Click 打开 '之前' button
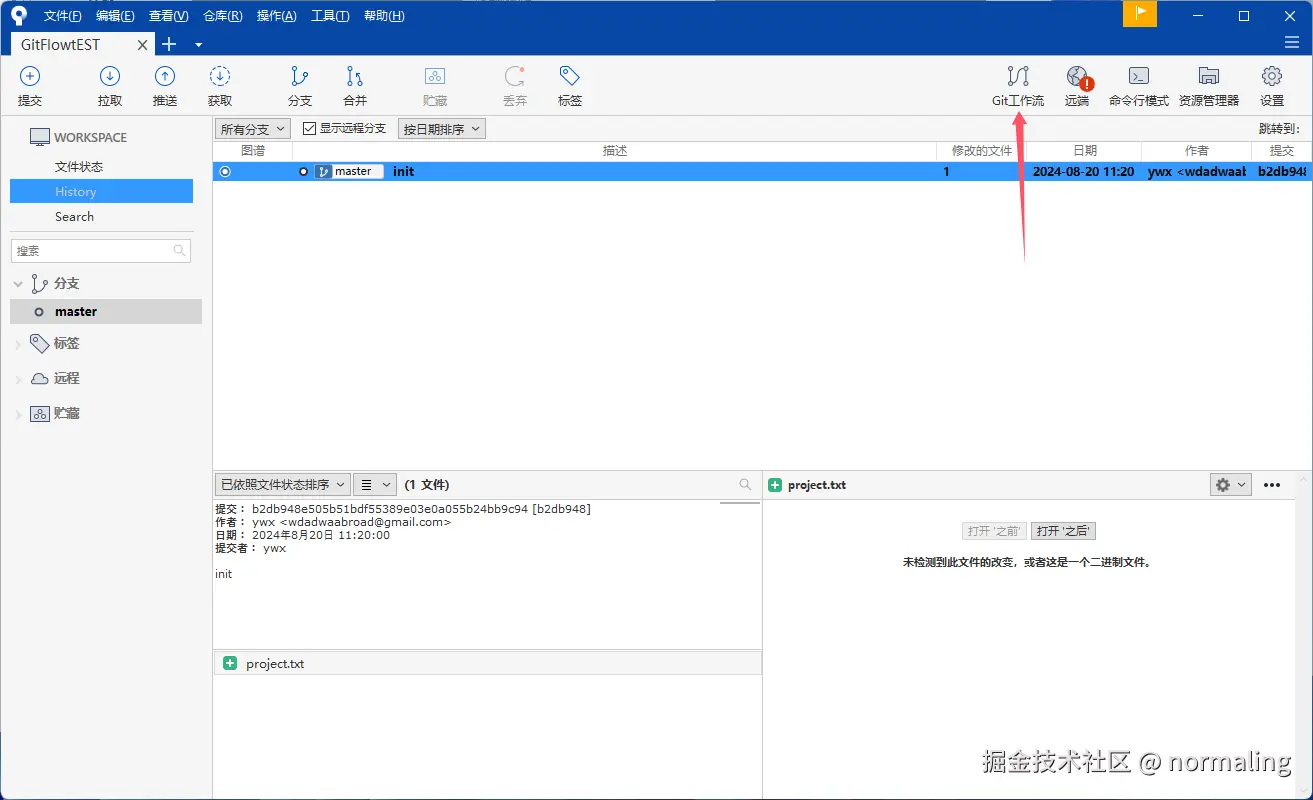 (995, 531)
